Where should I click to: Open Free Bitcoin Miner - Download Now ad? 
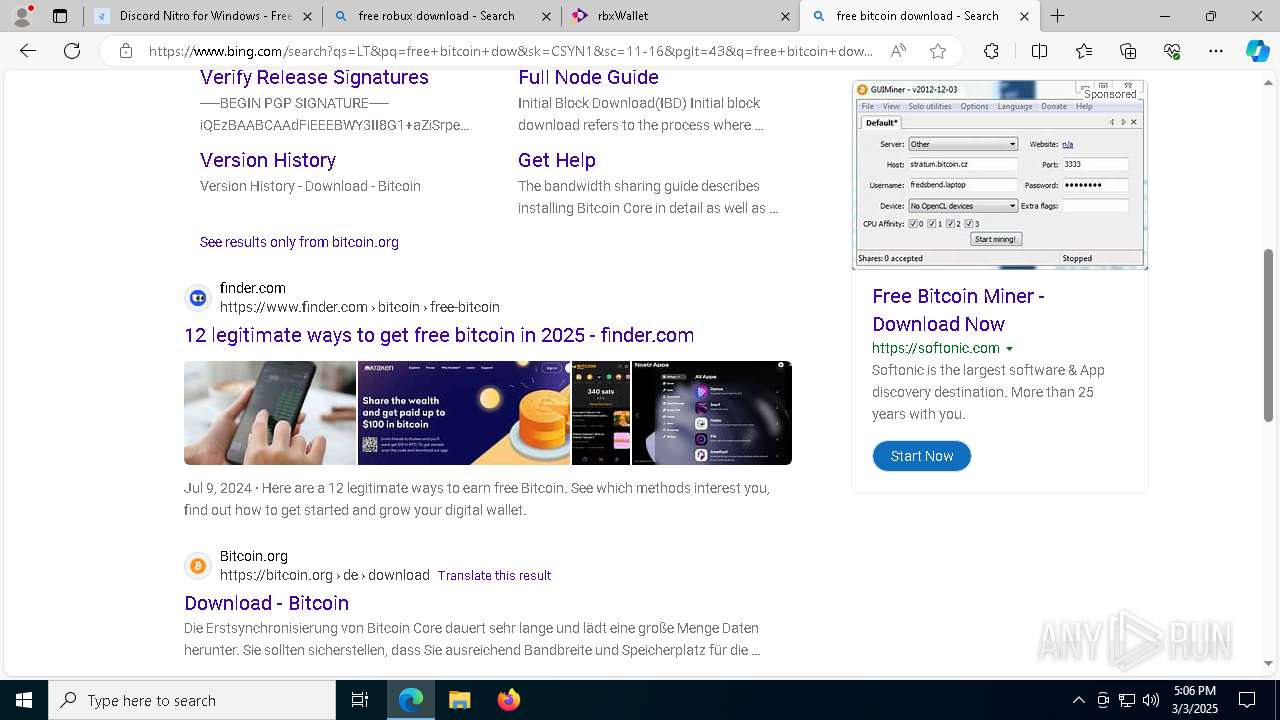coord(958,310)
